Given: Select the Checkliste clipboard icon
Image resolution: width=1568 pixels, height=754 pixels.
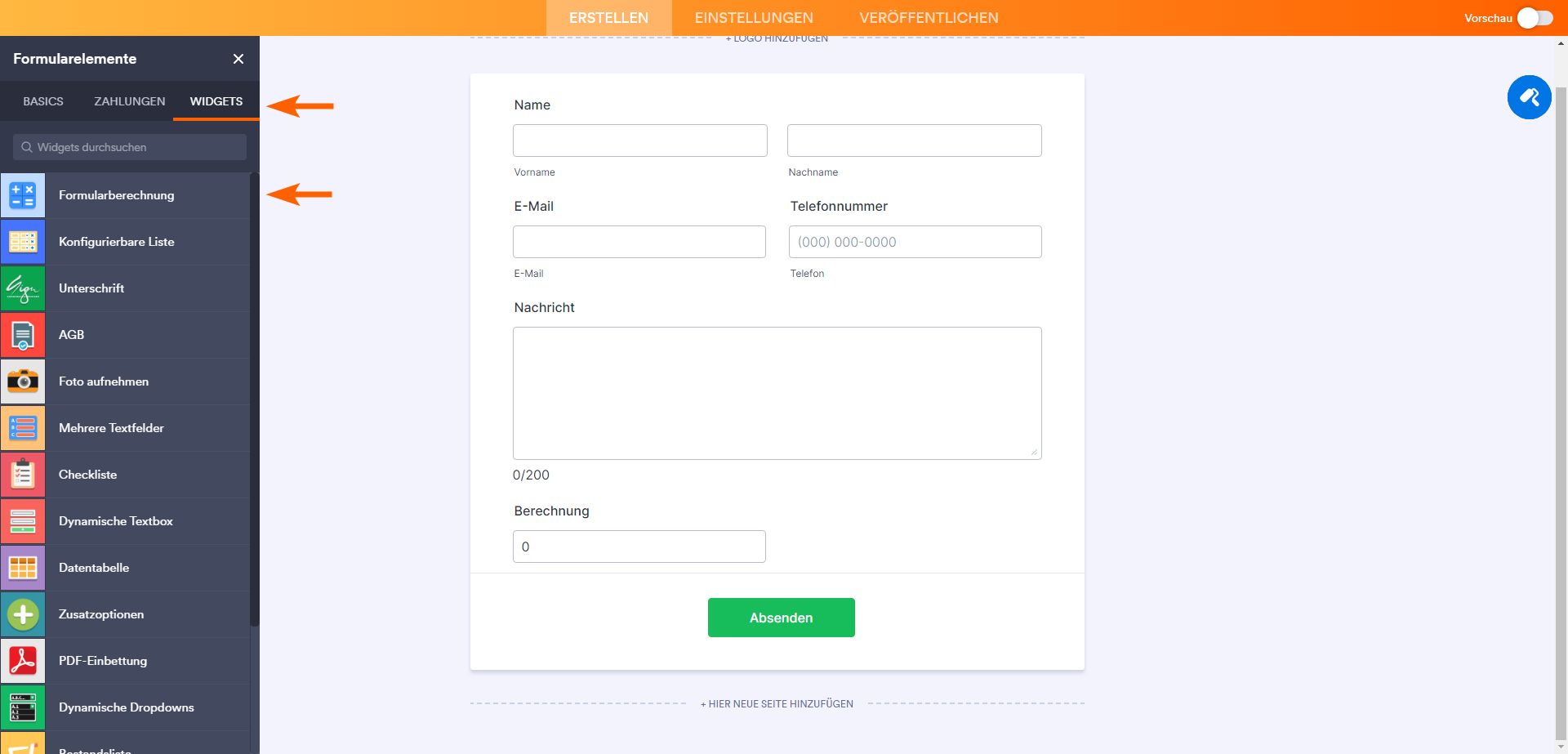Looking at the screenshot, I should [x=23, y=475].
